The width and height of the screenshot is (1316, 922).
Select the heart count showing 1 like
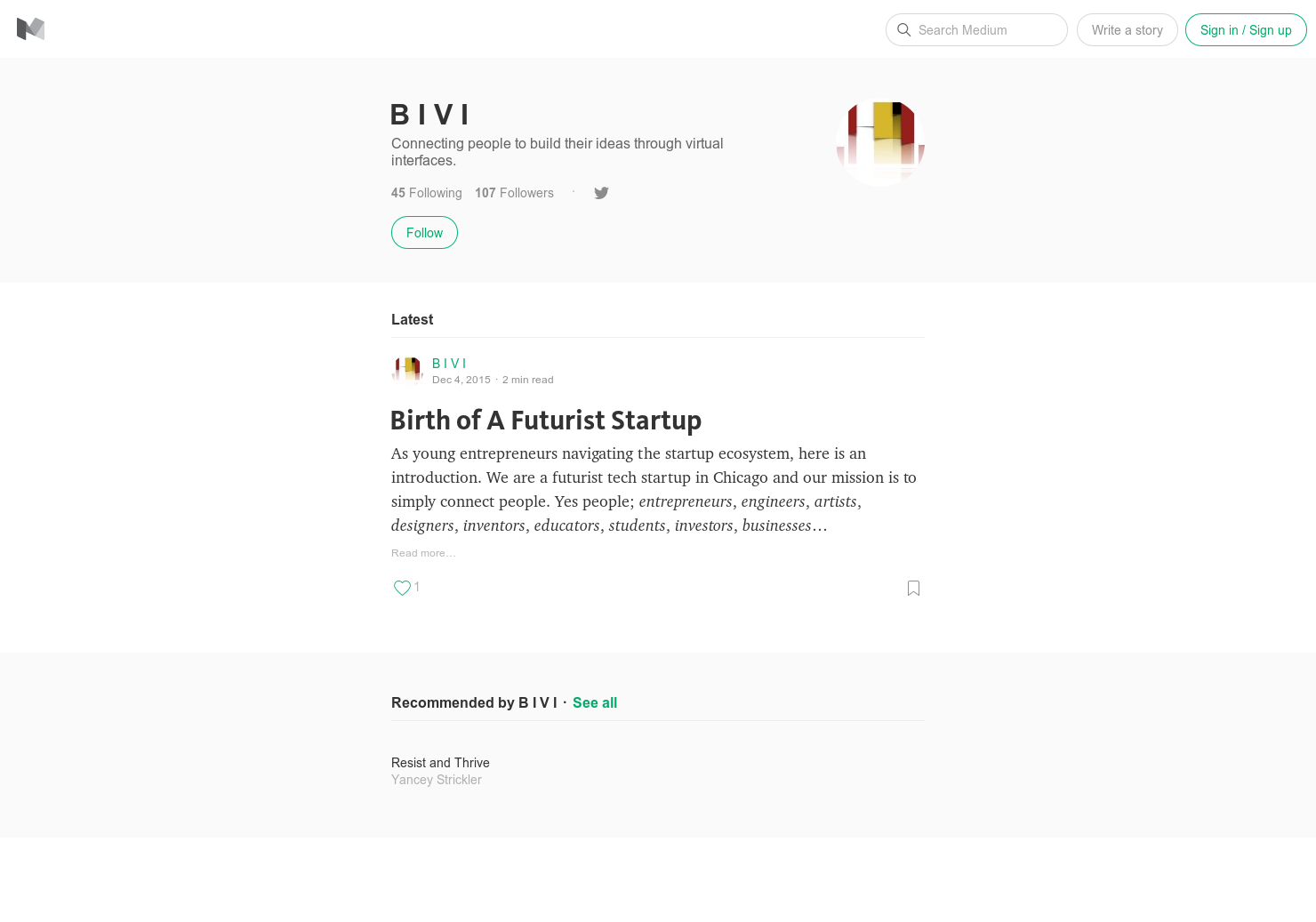(416, 587)
